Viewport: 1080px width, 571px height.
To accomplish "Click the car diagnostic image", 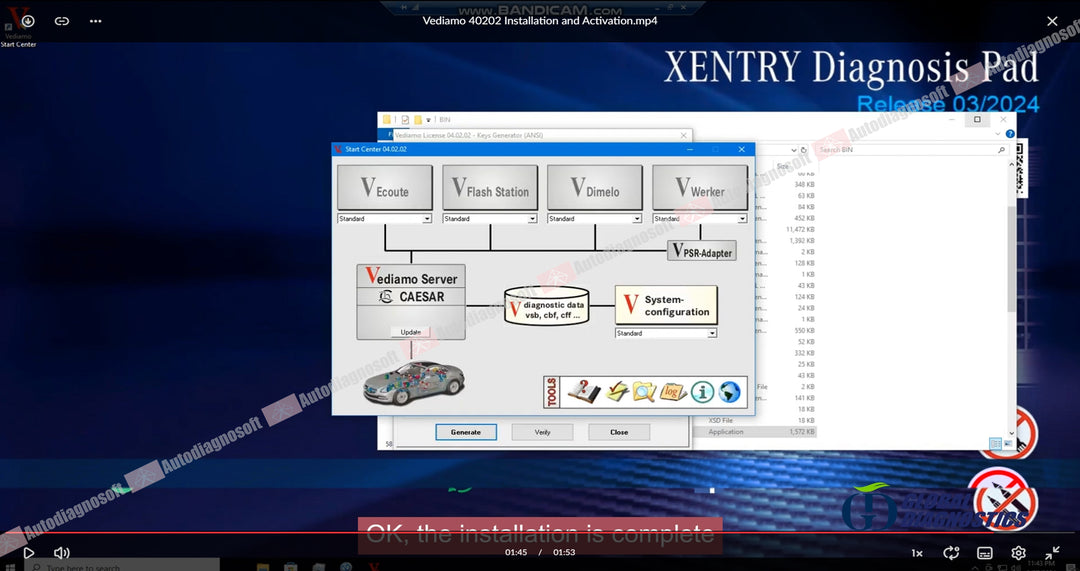I will pyautogui.click(x=414, y=382).
